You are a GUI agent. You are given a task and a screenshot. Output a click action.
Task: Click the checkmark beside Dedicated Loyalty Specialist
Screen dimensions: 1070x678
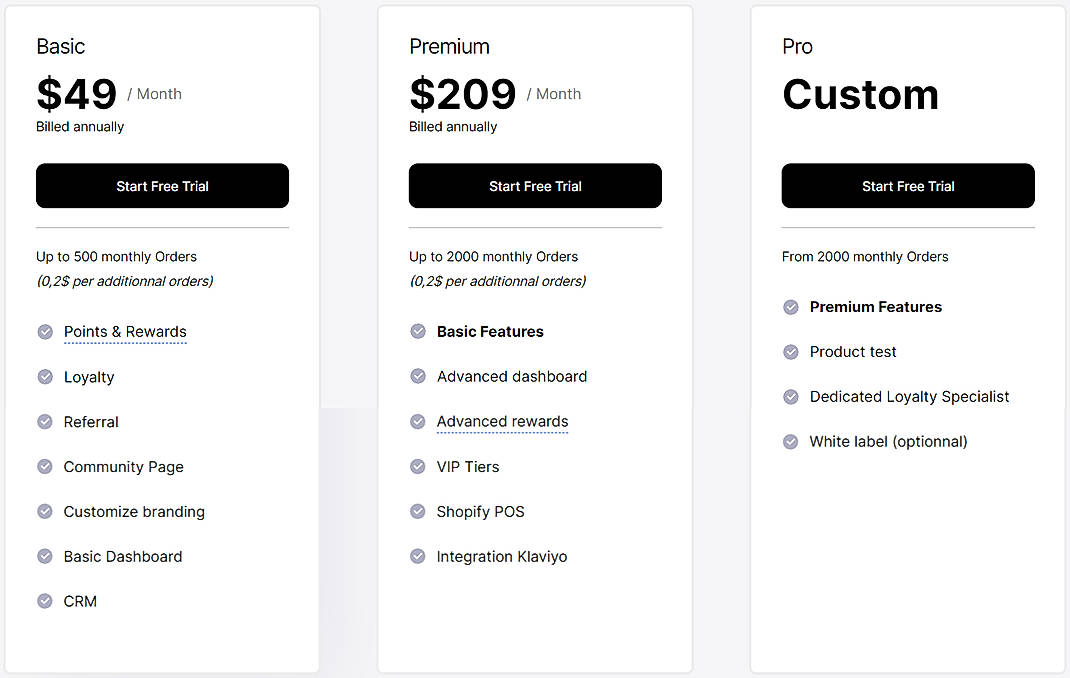[791, 396]
